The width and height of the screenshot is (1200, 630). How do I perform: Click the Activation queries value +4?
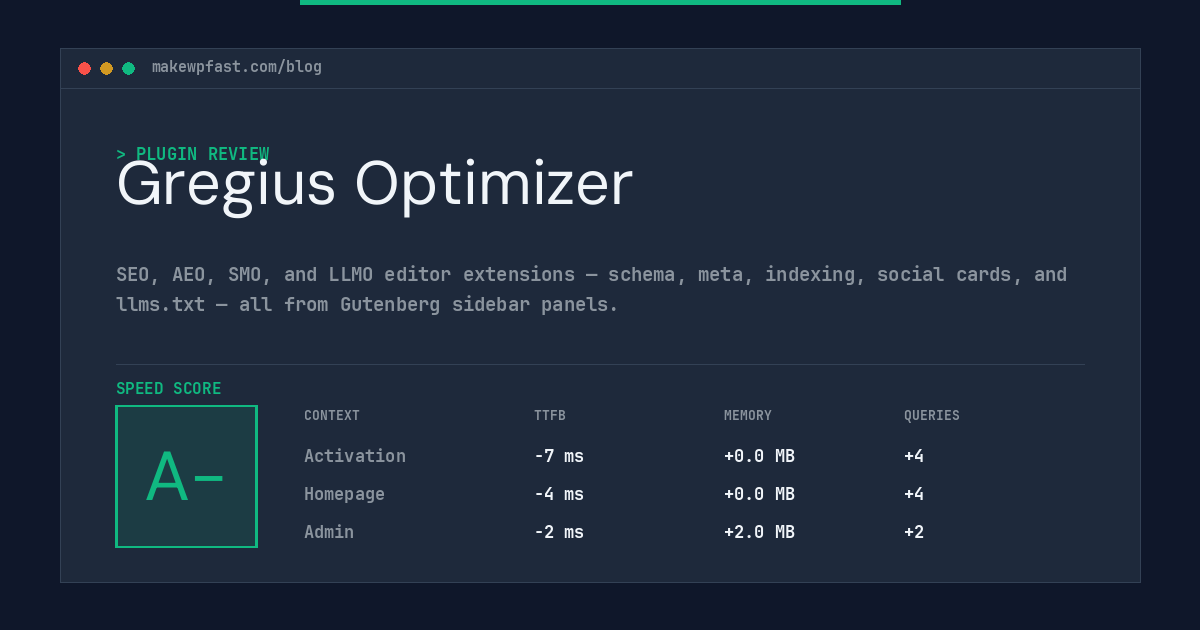914,456
